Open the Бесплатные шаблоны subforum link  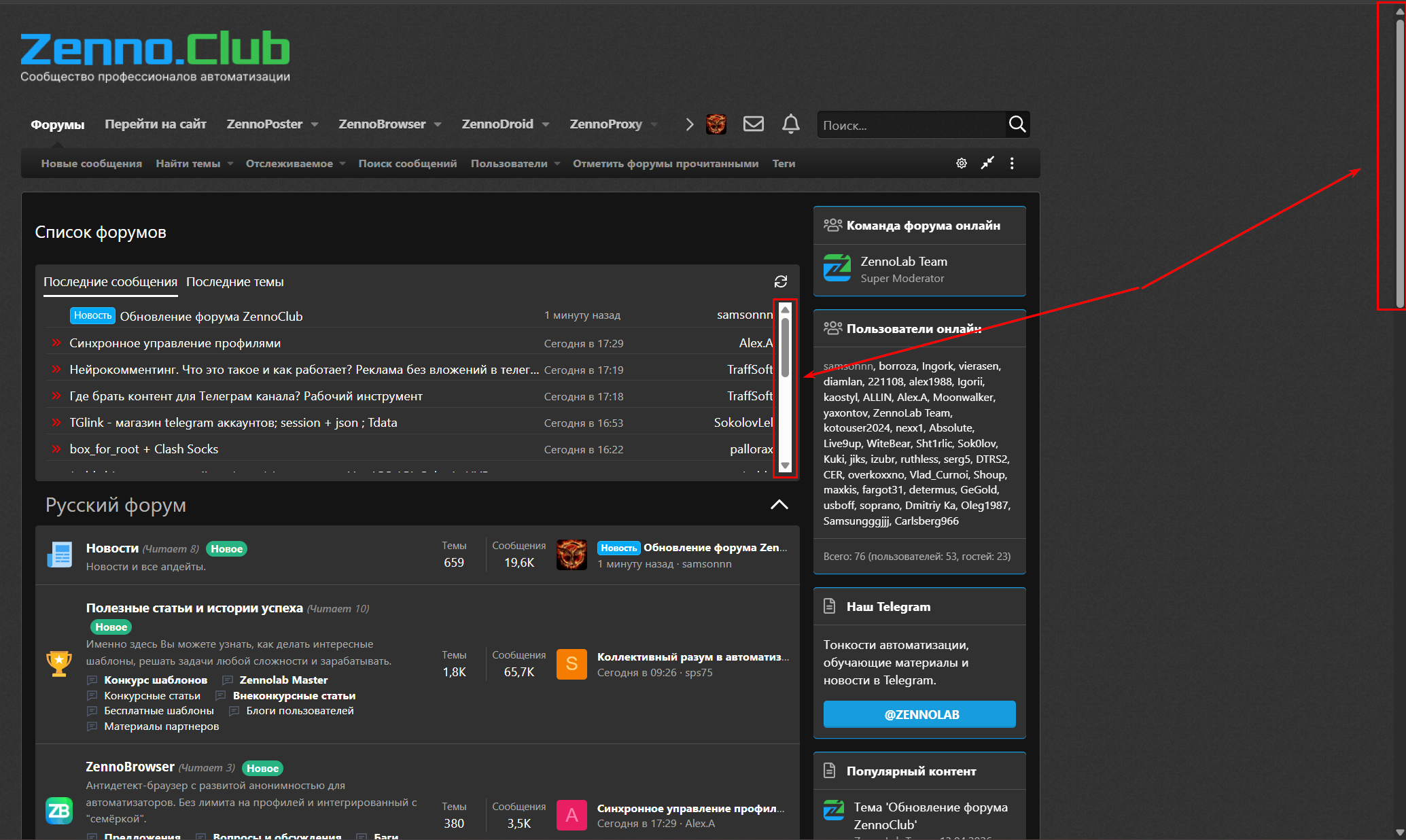159,711
